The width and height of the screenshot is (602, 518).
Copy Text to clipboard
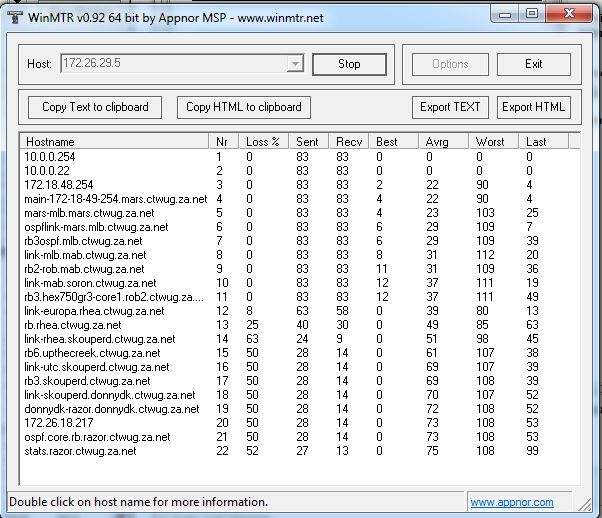[x=95, y=107]
